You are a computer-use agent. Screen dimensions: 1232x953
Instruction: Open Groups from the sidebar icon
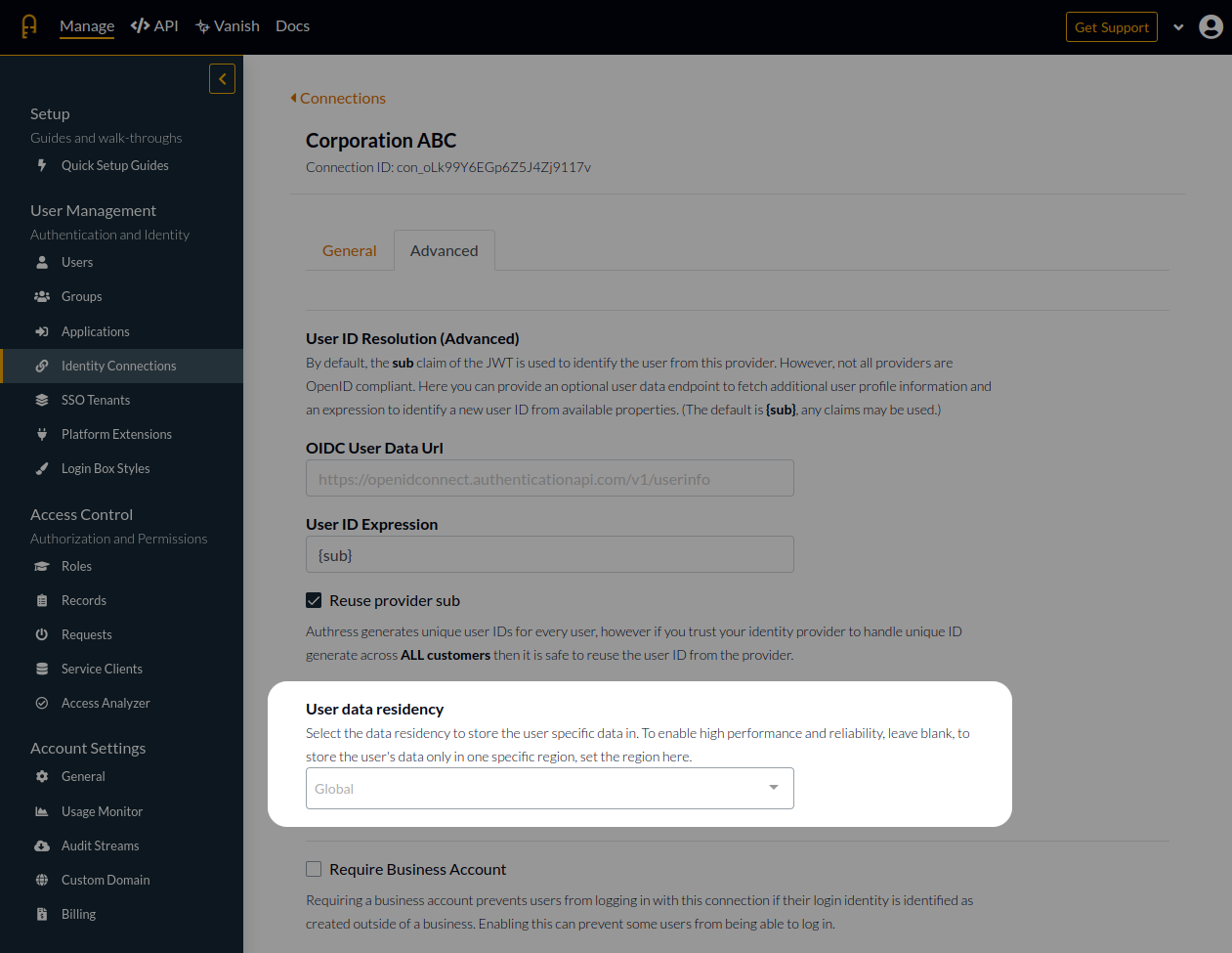tap(42, 296)
